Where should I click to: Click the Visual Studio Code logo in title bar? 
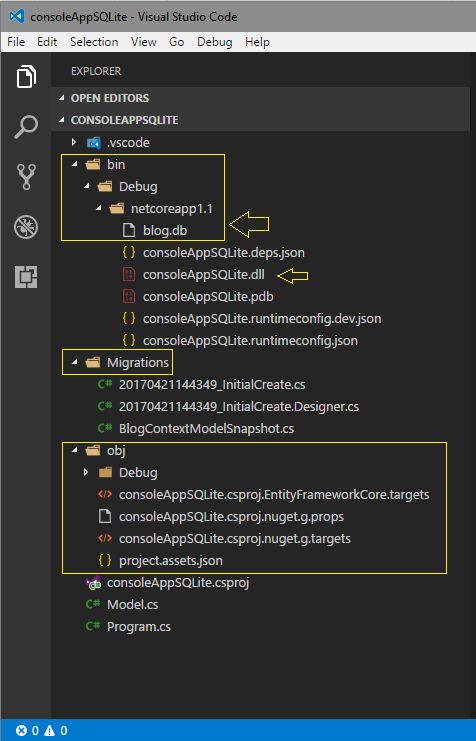tap(17, 17)
